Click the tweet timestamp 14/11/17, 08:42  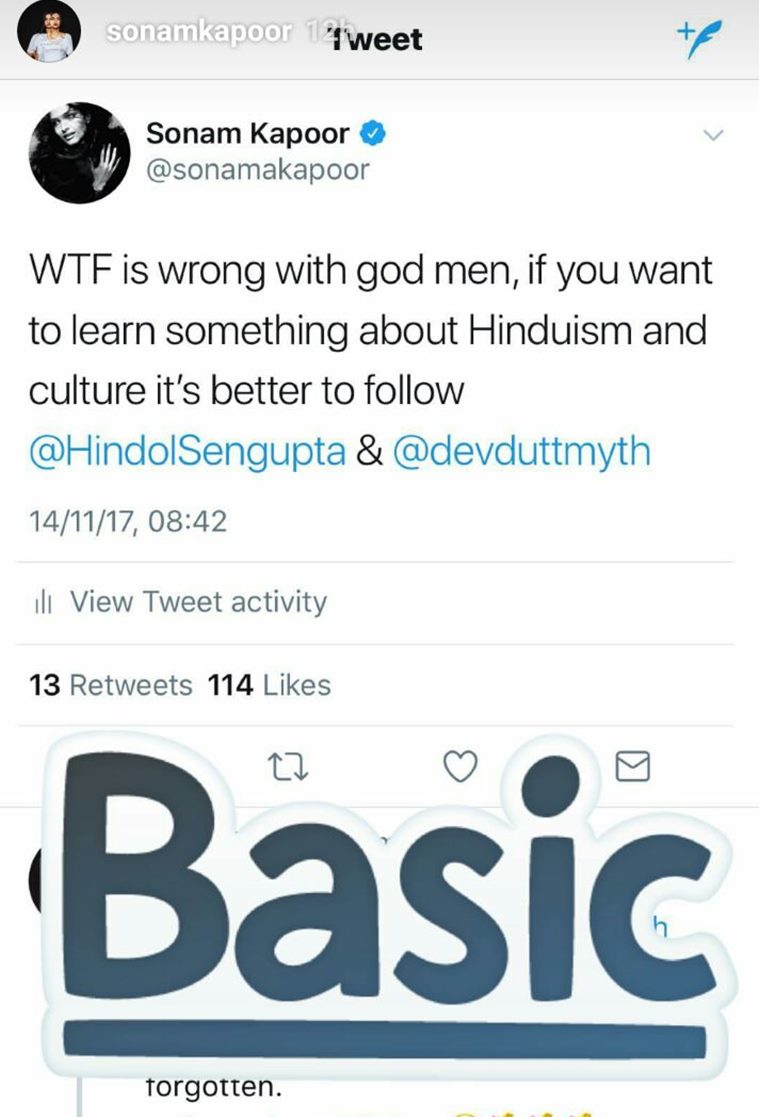128,521
